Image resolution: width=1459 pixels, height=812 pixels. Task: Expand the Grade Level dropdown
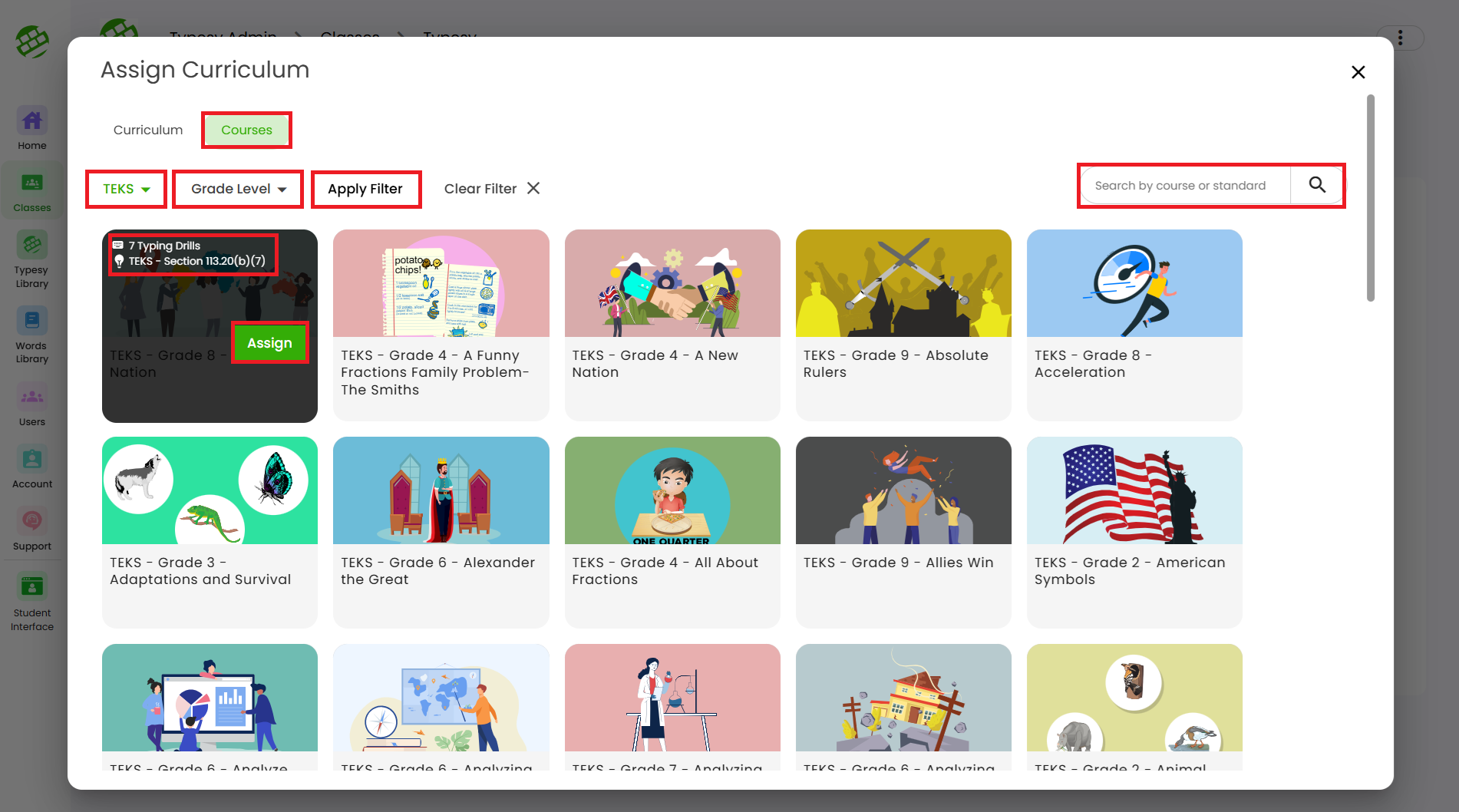(x=238, y=189)
